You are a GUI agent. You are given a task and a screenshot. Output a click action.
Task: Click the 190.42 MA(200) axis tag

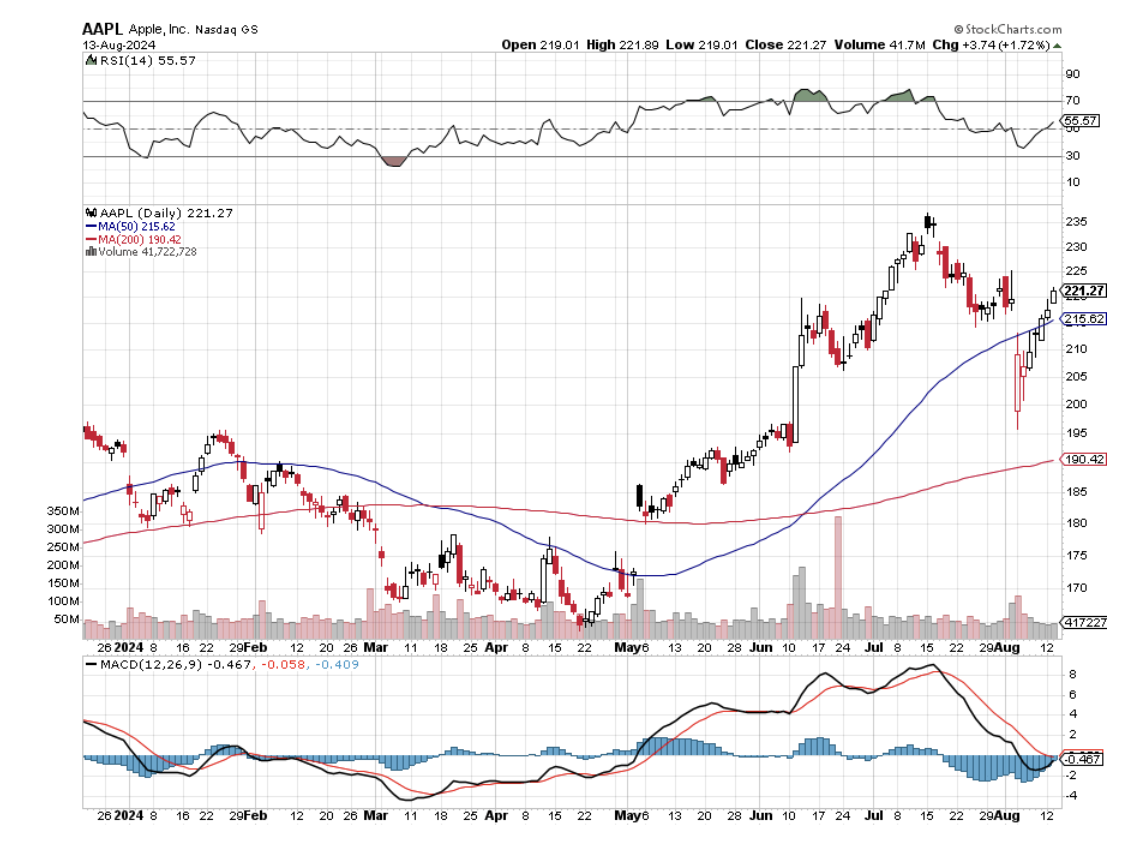1086,460
